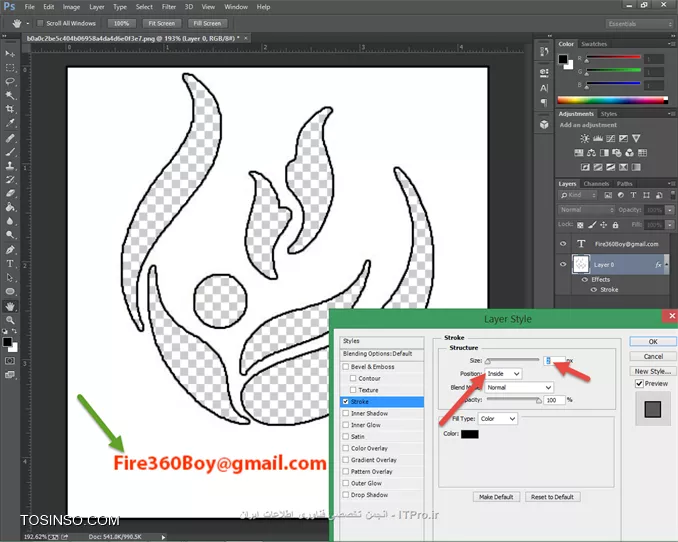The height and width of the screenshot is (542, 678).
Task: Click Cancel in Layer Style dialog
Action: coord(653,356)
